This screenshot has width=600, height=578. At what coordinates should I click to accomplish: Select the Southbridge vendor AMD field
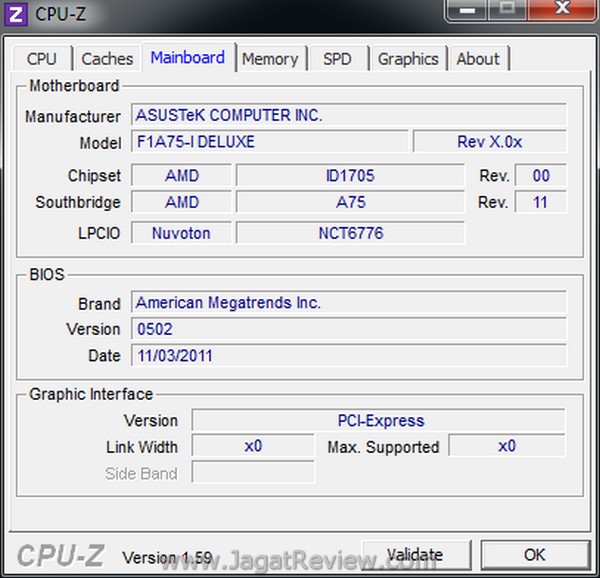(181, 202)
